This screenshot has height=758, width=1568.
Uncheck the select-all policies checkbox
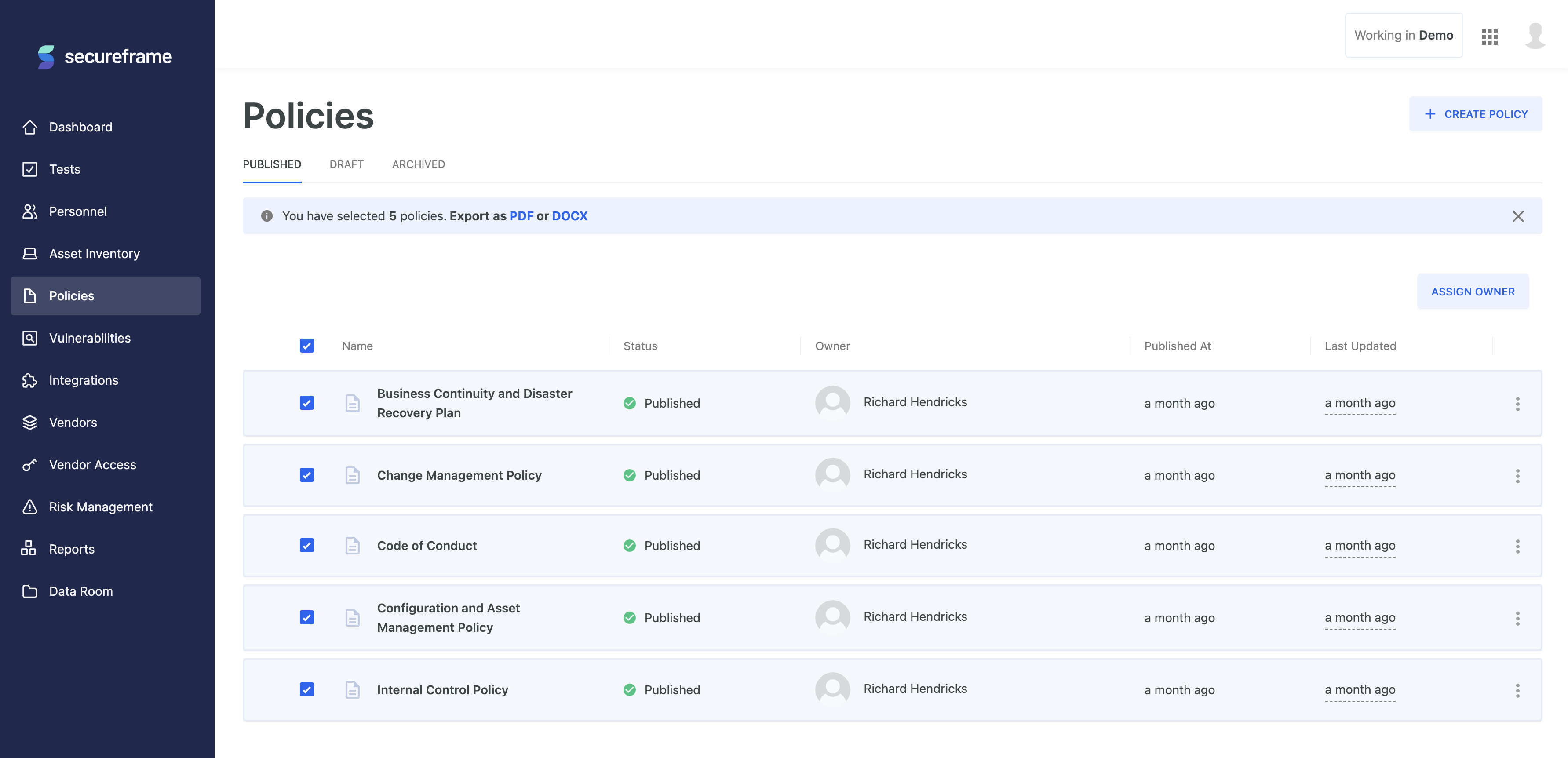(x=307, y=345)
